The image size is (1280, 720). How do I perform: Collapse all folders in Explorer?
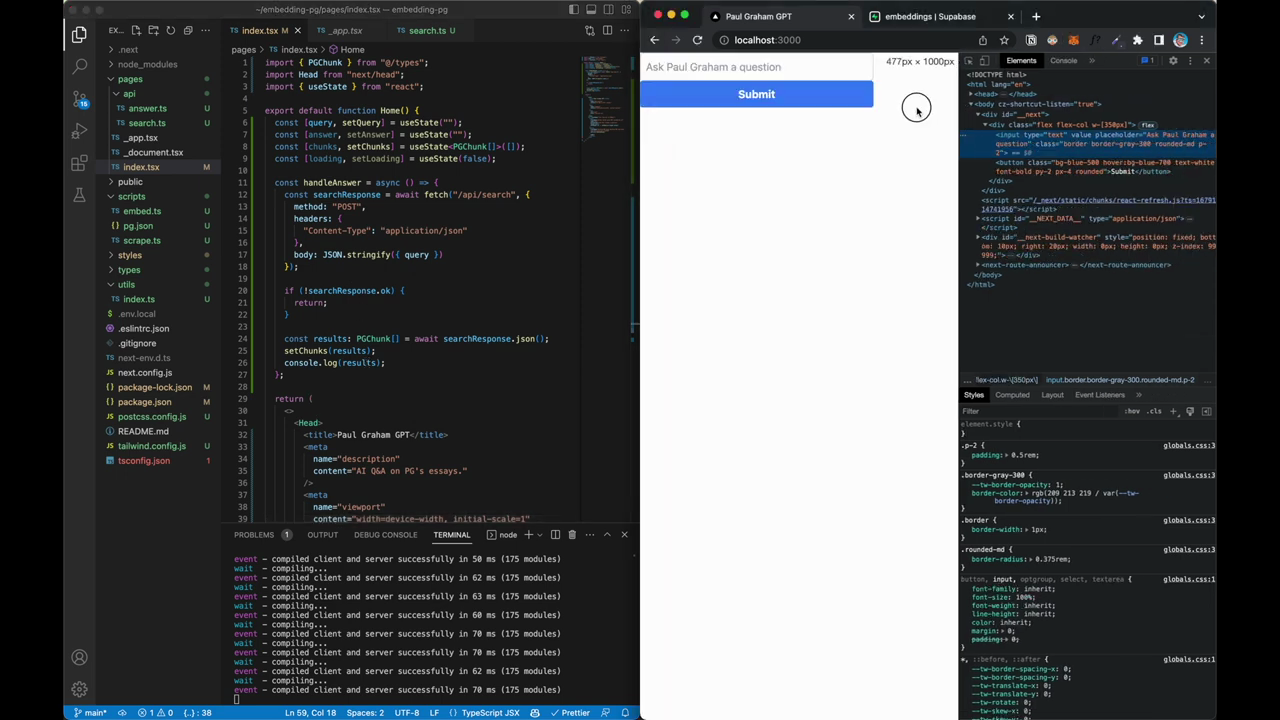coord(187,31)
